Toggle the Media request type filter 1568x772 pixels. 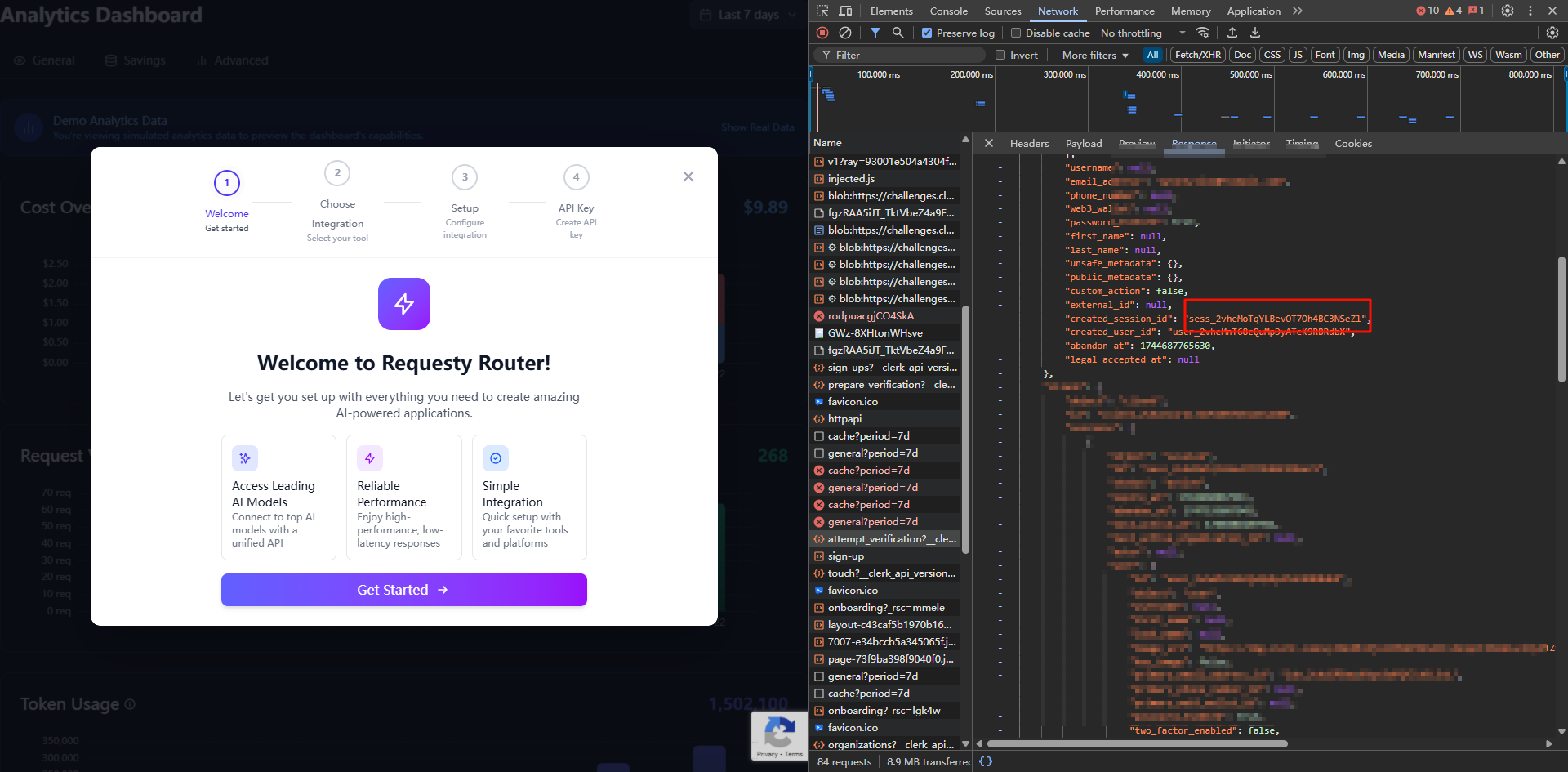pyautogui.click(x=1391, y=55)
